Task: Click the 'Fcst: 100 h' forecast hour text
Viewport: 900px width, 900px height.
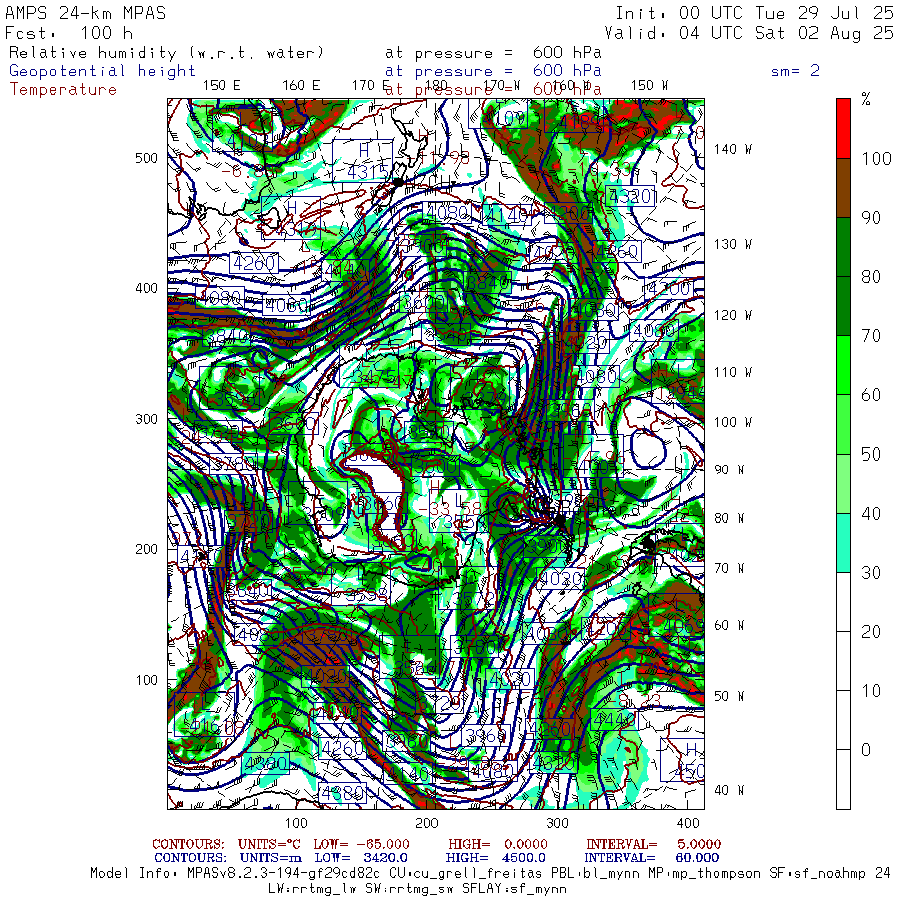Action: [x=69, y=33]
